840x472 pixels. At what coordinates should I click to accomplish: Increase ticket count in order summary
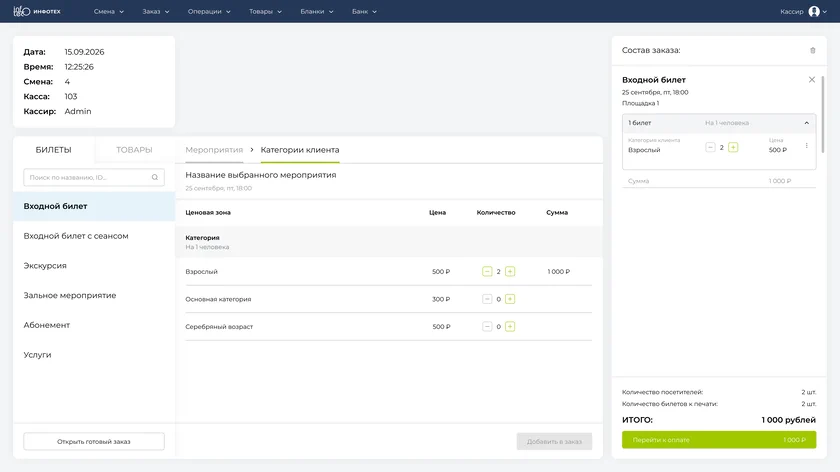click(733, 147)
